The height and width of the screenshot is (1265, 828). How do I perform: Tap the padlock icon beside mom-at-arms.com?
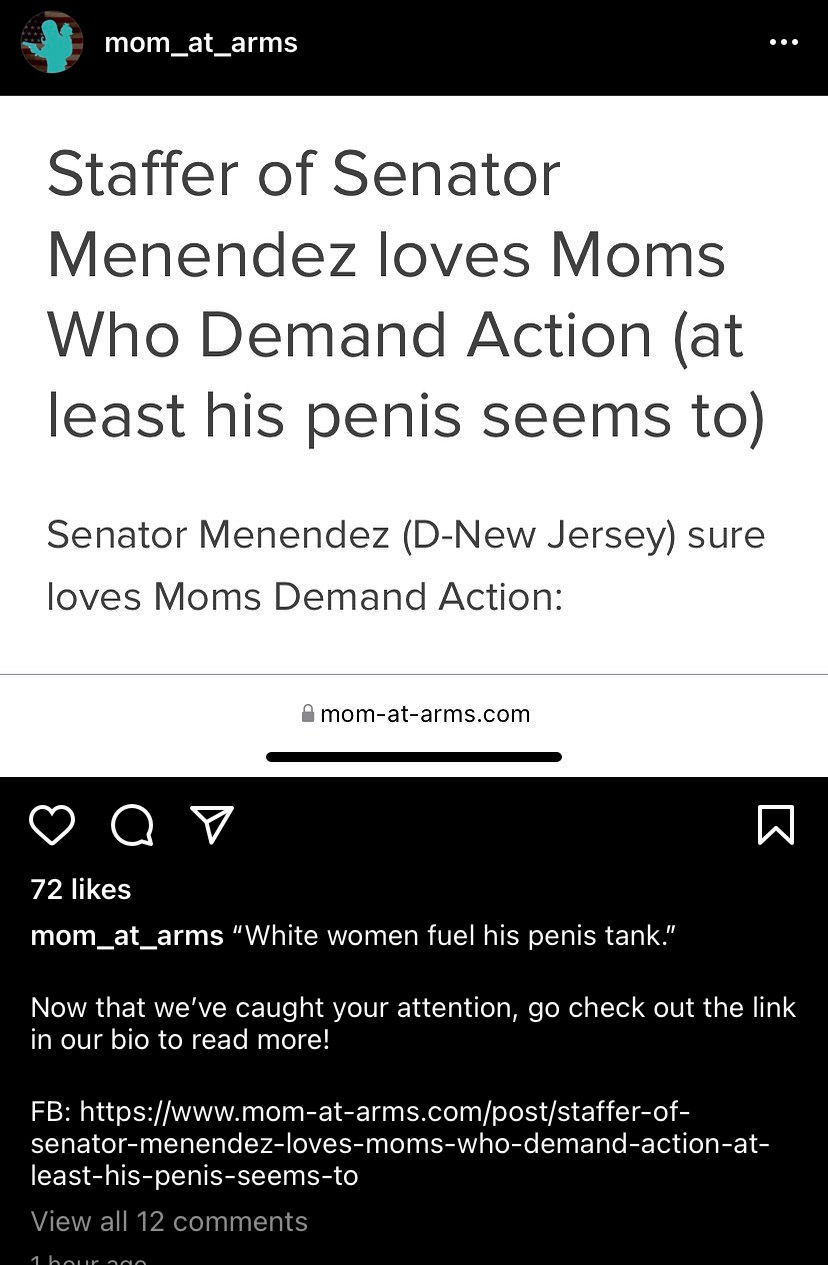point(308,714)
